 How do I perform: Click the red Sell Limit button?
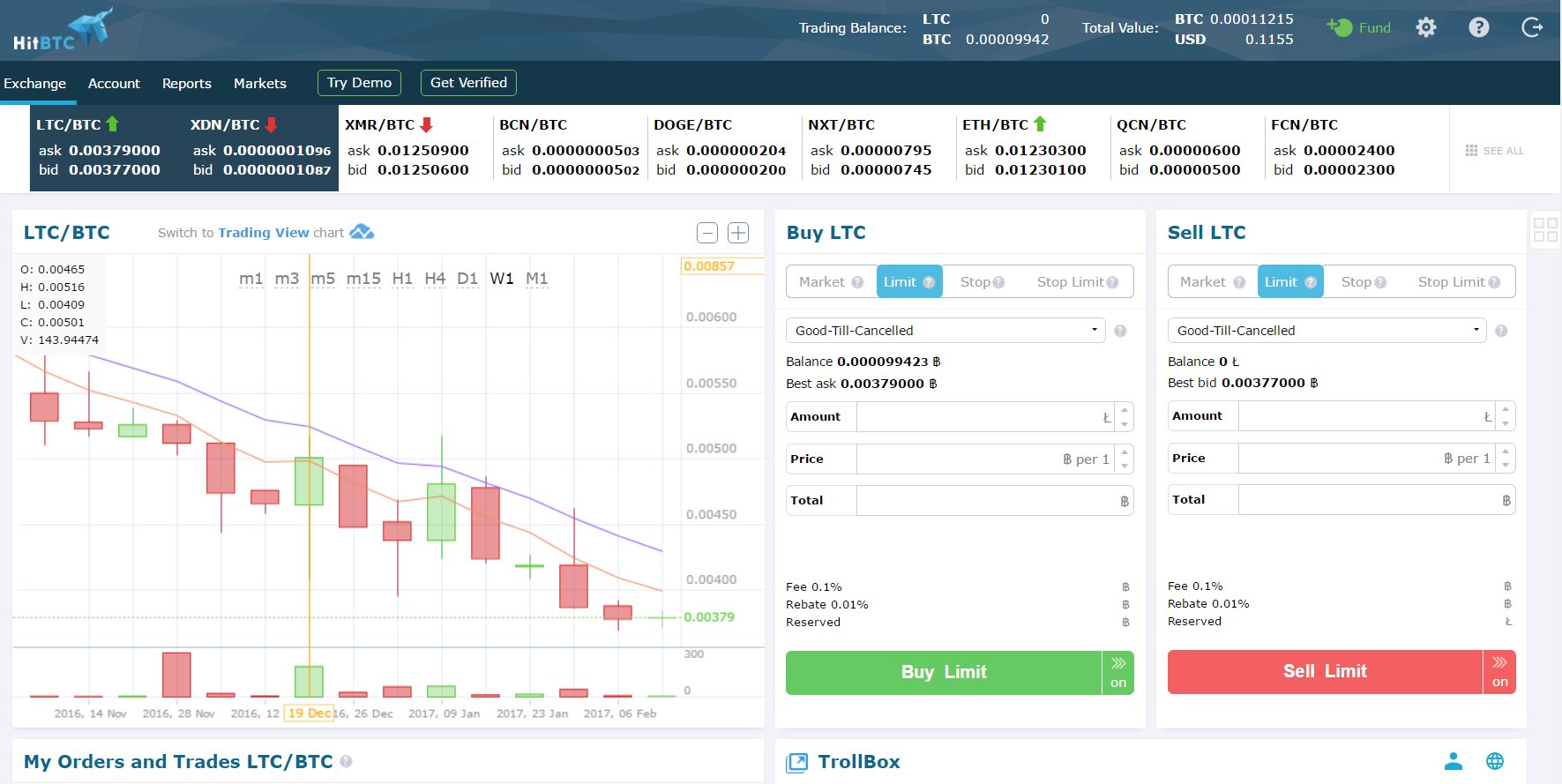point(1325,672)
